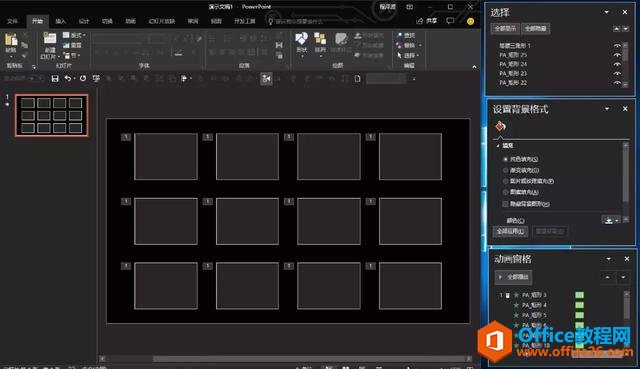
Task: Open the 插入 ribbon tab
Action: [x=60, y=21]
